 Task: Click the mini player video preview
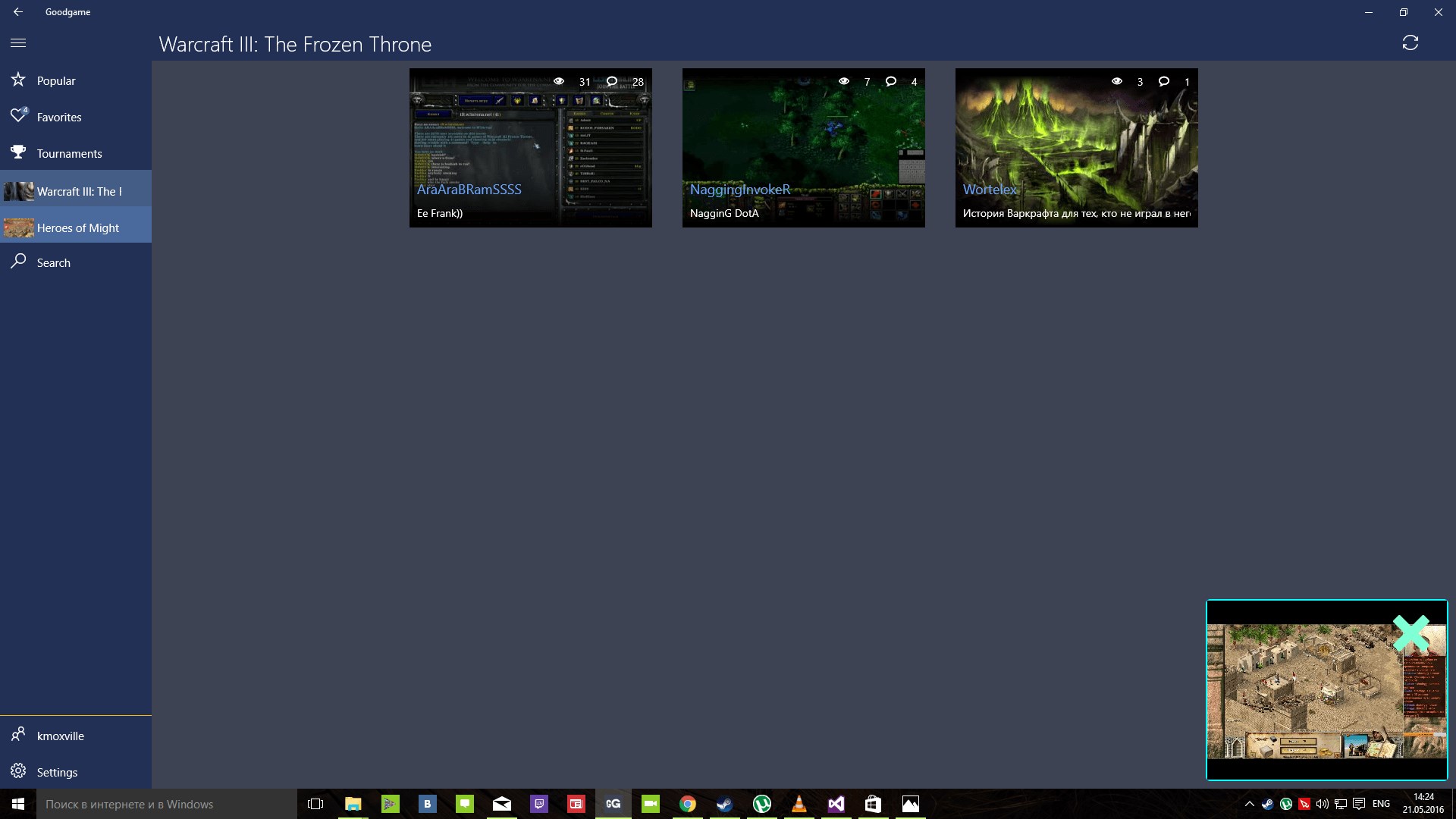(x=1327, y=691)
